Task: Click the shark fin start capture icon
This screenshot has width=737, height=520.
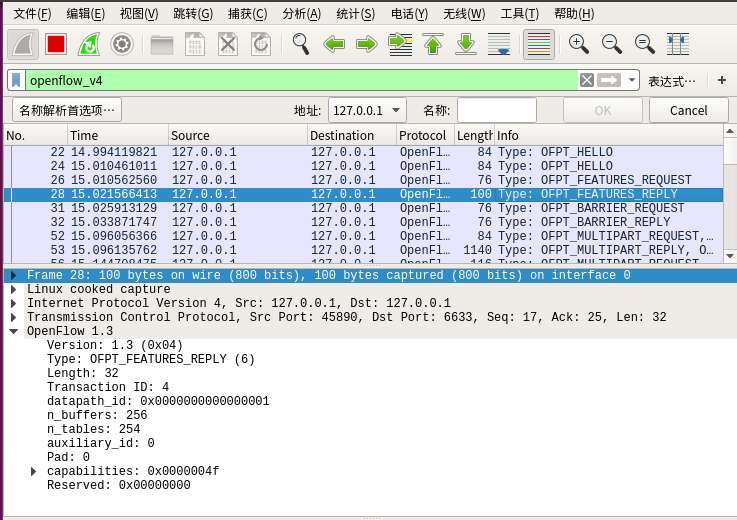Action: point(23,45)
